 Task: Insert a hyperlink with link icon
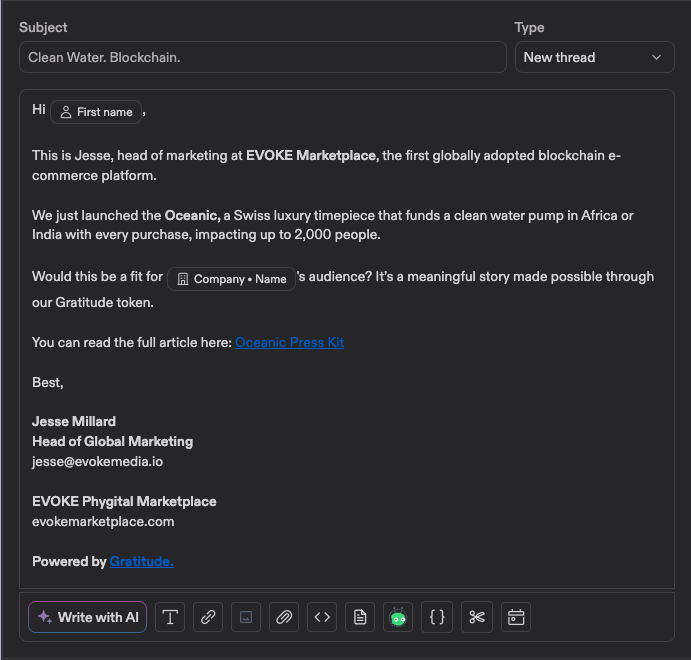click(x=208, y=617)
